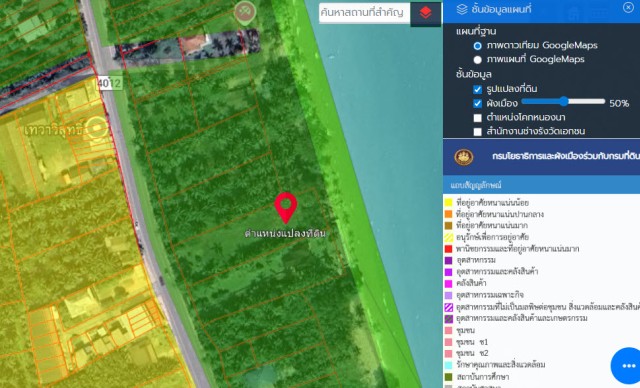Click the ค้นหาสถานที่สำคัญ search field

(364, 13)
